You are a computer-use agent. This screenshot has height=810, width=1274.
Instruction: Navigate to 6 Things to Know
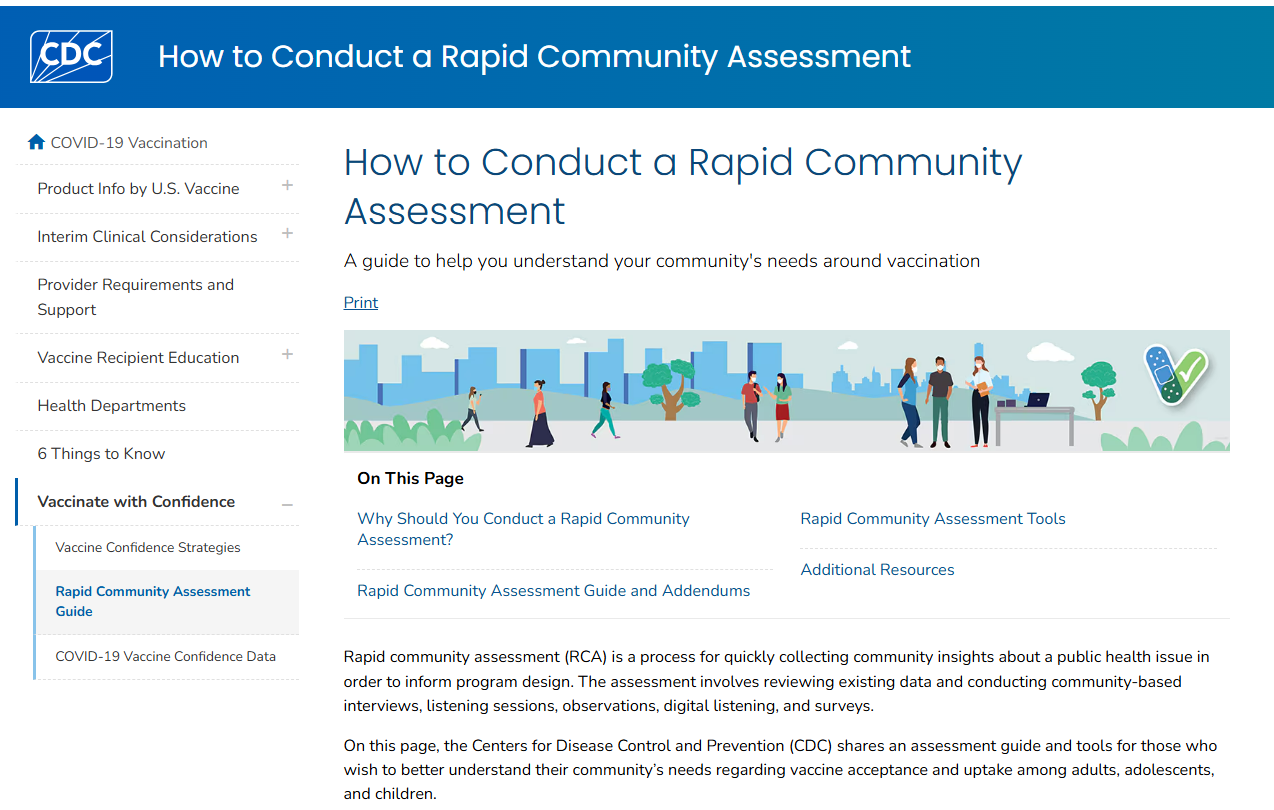pyautogui.click(x=101, y=453)
